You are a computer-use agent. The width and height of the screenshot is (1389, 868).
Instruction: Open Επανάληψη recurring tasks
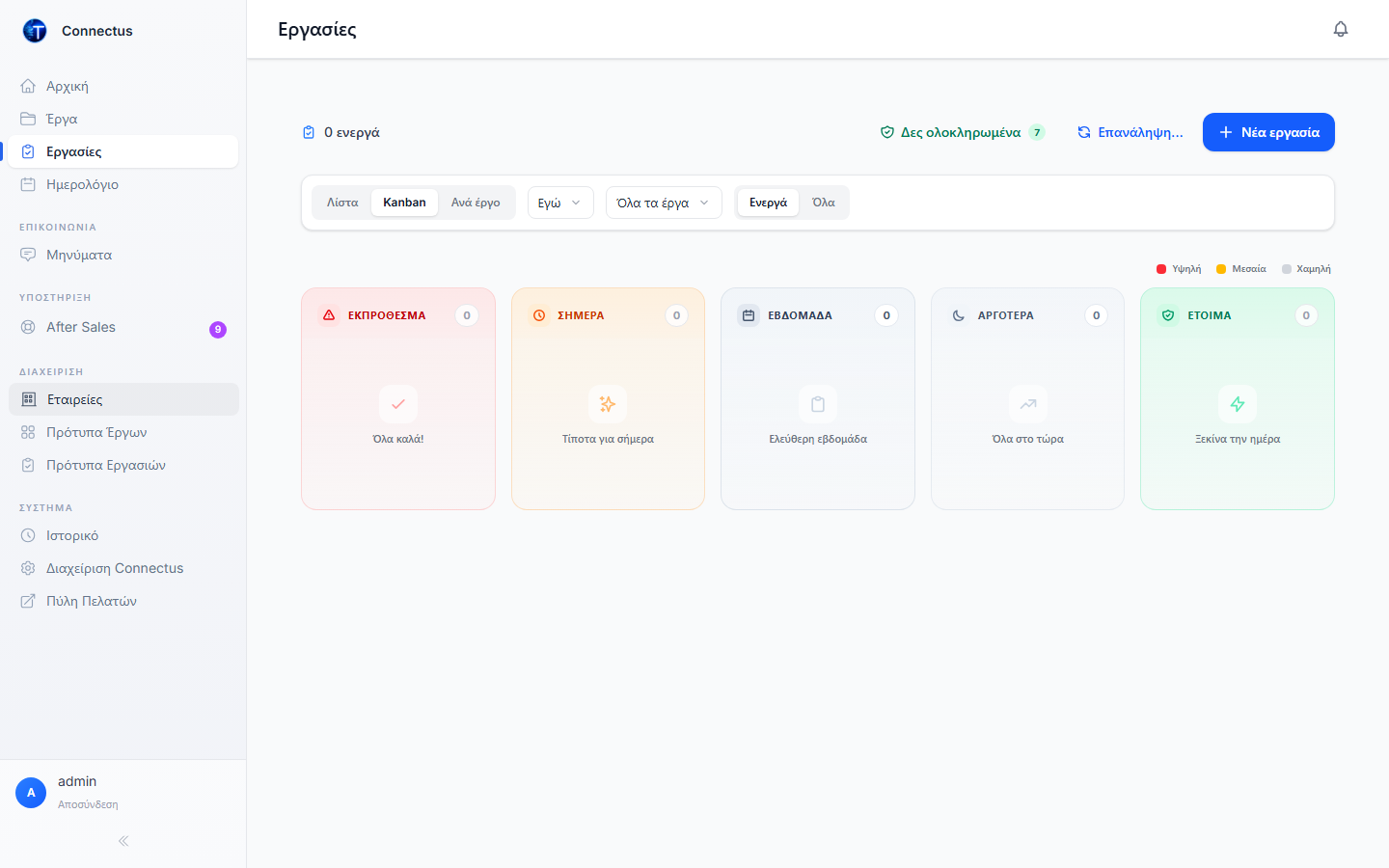[x=1130, y=132]
